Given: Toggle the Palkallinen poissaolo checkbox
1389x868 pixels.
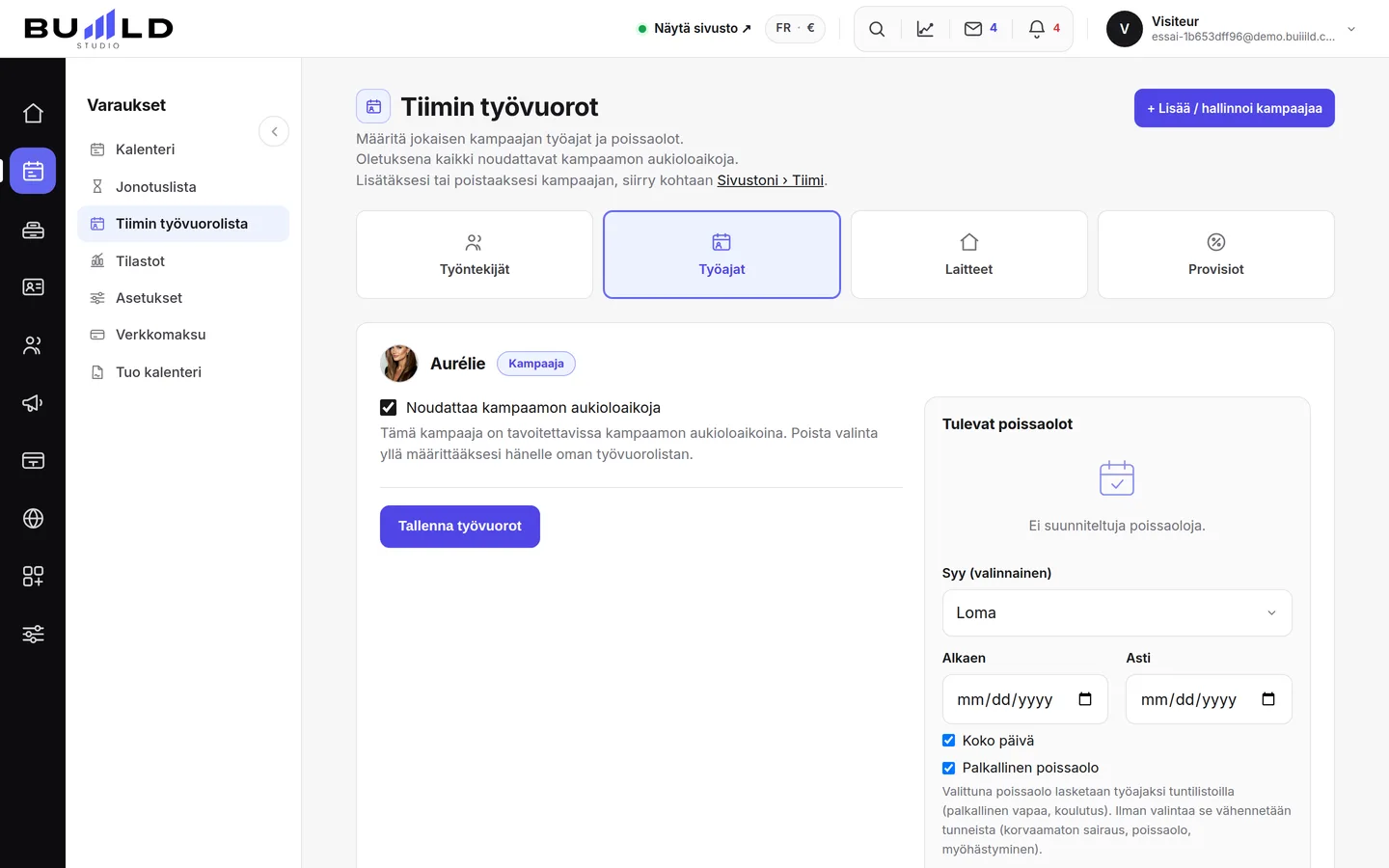Looking at the screenshot, I should [949, 768].
